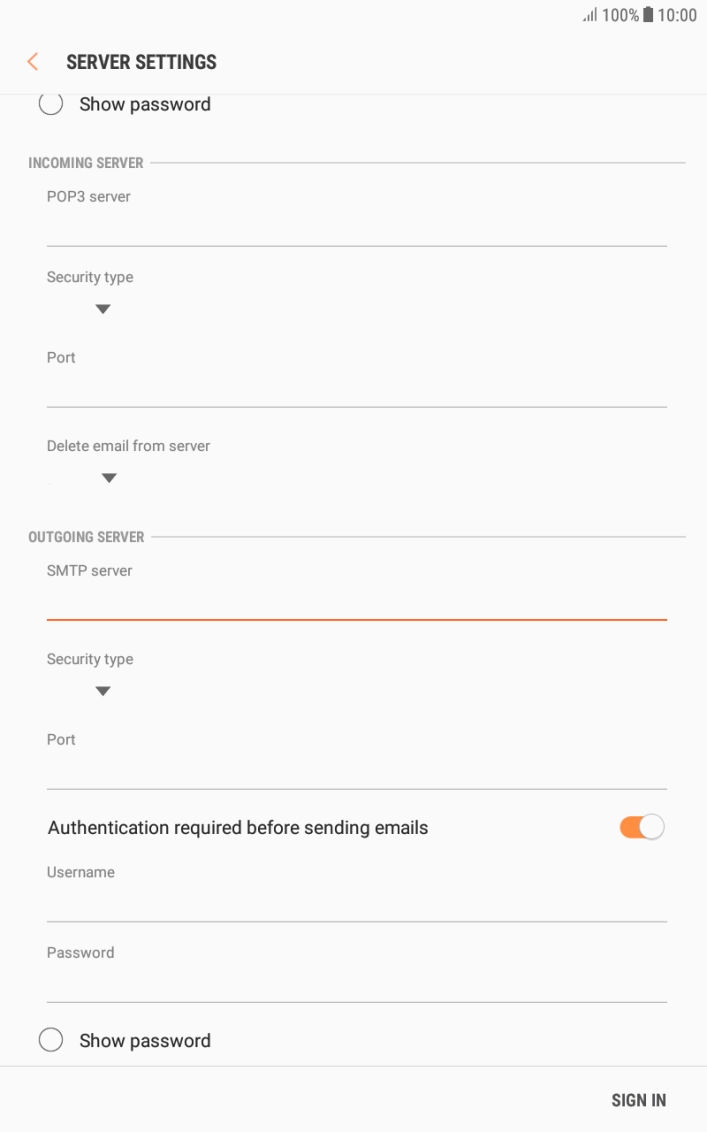
Task: Toggle off authentication required before sending emails
Action: click(641, 827)
